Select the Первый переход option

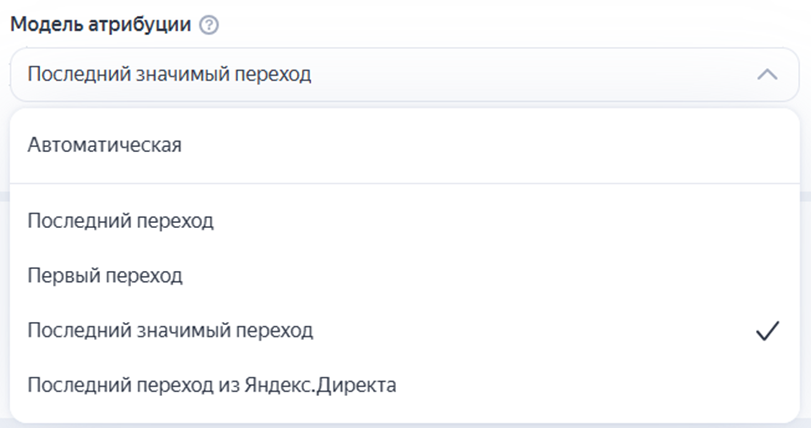tap(105, 275)
